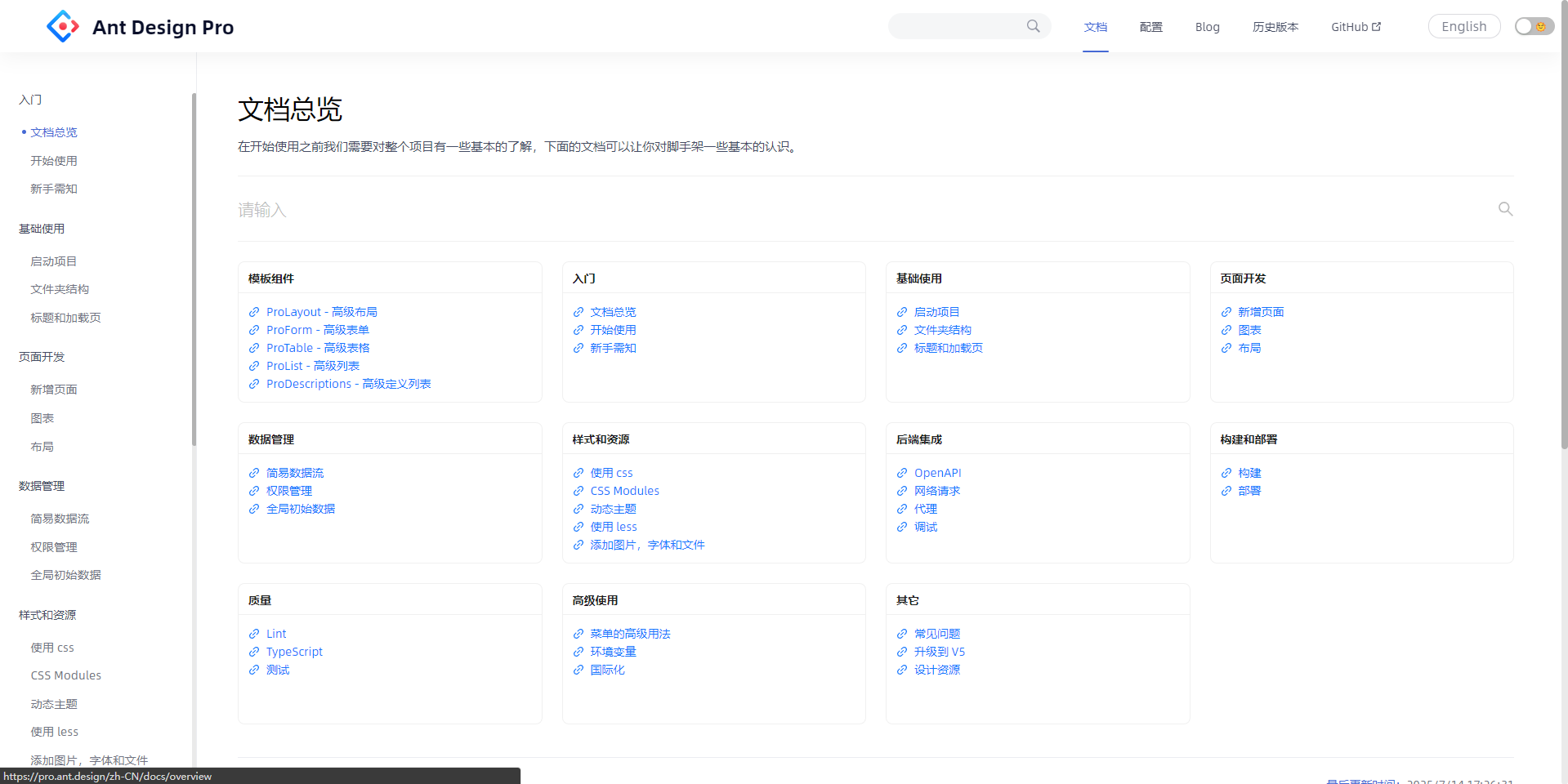1568x784 pixels.
Task: Click link icon beside 国际化
Action: (x=579, y=670)
